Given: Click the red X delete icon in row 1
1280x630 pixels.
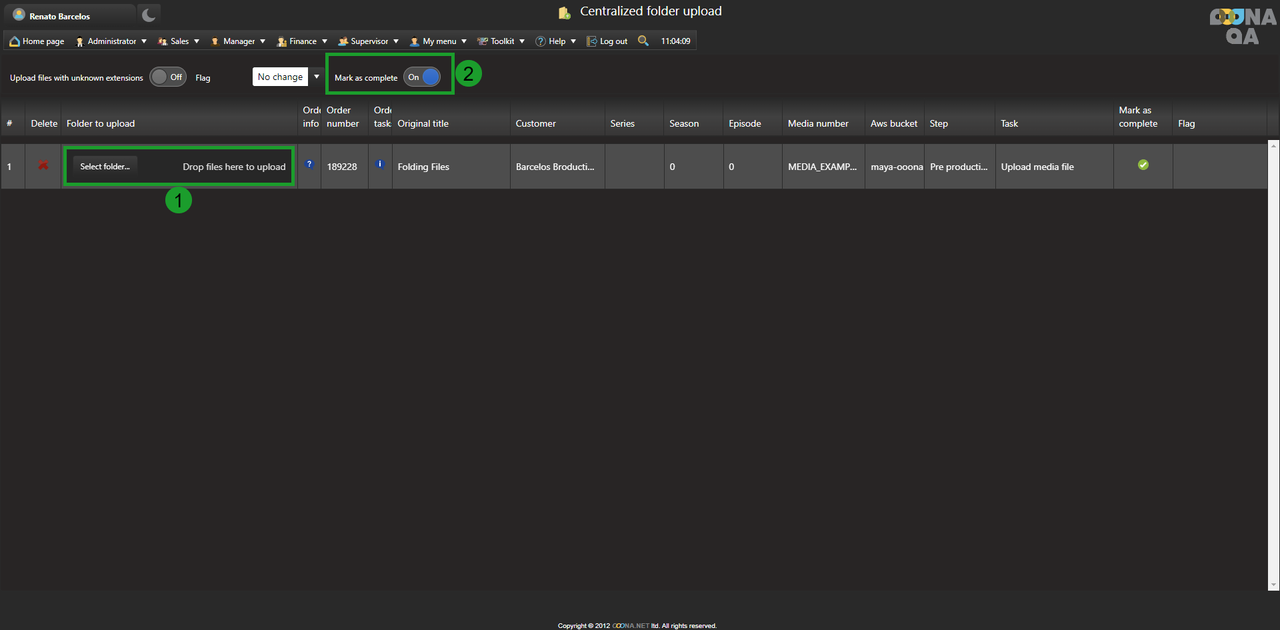Looking at the screenshot, I should click(43, 166).
